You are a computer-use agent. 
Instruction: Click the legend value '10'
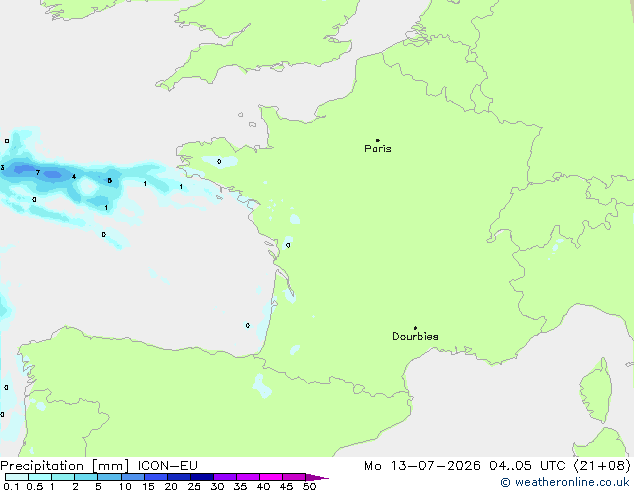tap(125, 486)
